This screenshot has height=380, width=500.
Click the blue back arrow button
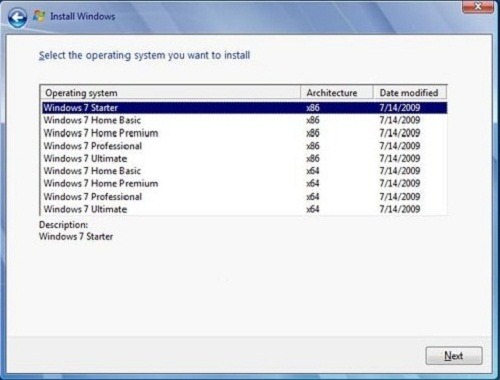tap(17, 17)
